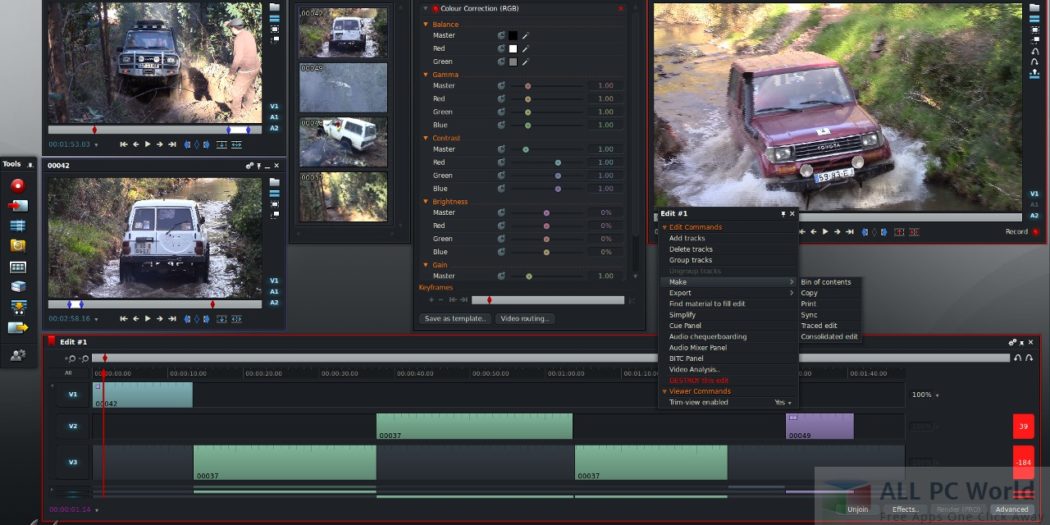Click the mark-in icon in the 00042 viewer
Screen dimensions: 1050x525
pos(188,319)
